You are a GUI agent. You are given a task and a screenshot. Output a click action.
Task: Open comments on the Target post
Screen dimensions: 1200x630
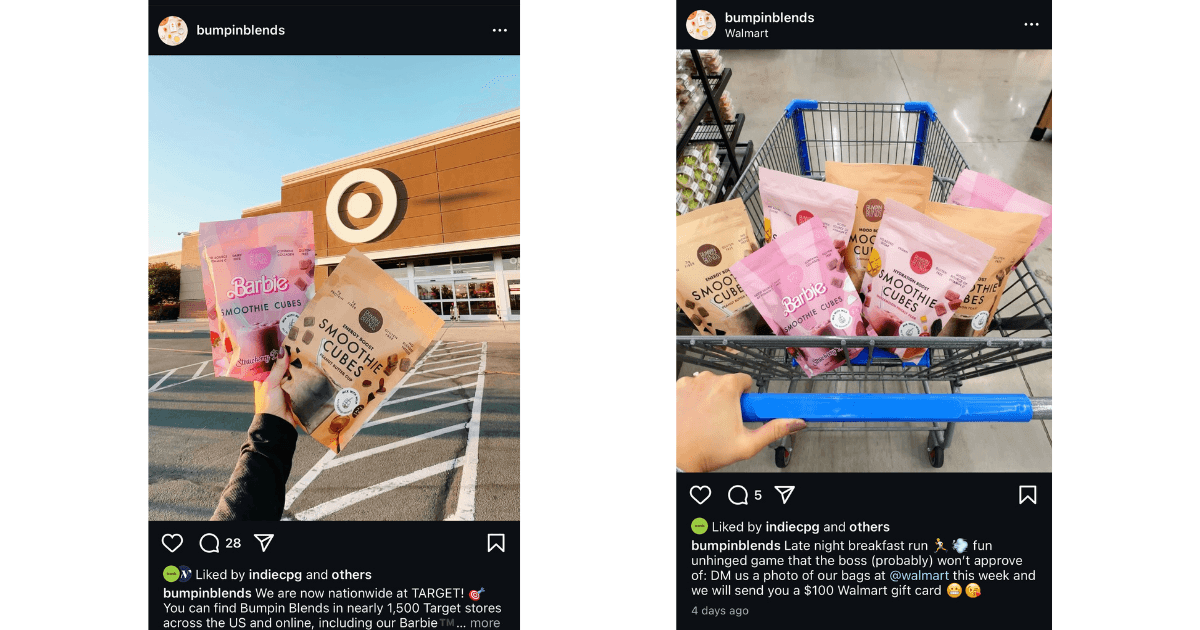tap(209, 543)
